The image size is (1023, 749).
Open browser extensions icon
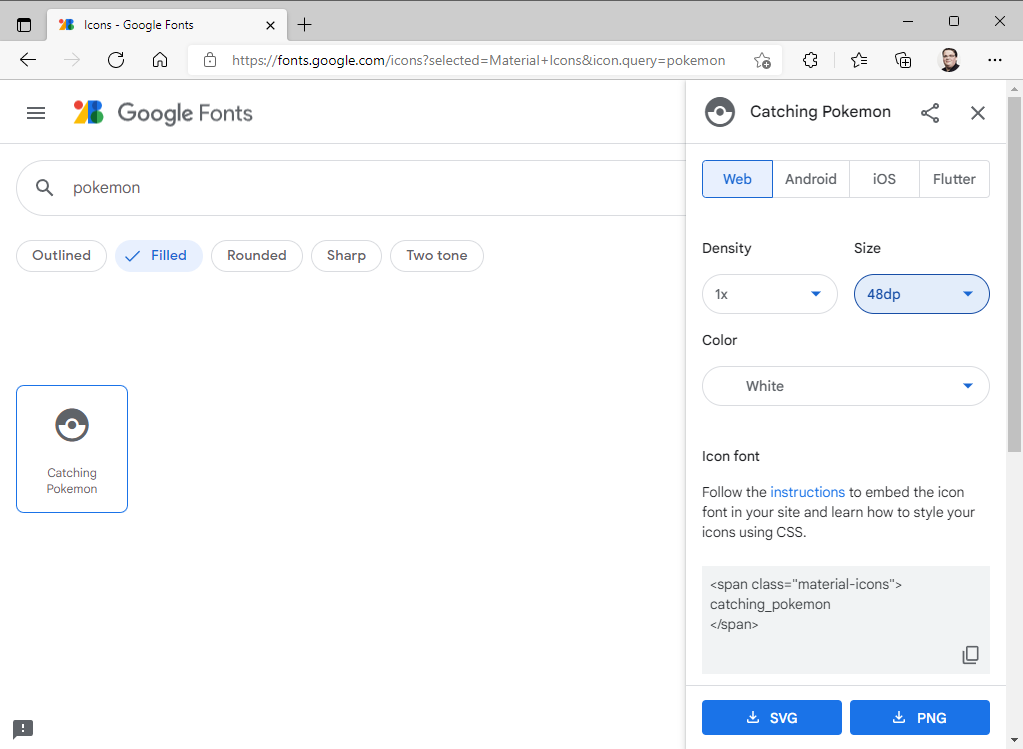(810, 60)
